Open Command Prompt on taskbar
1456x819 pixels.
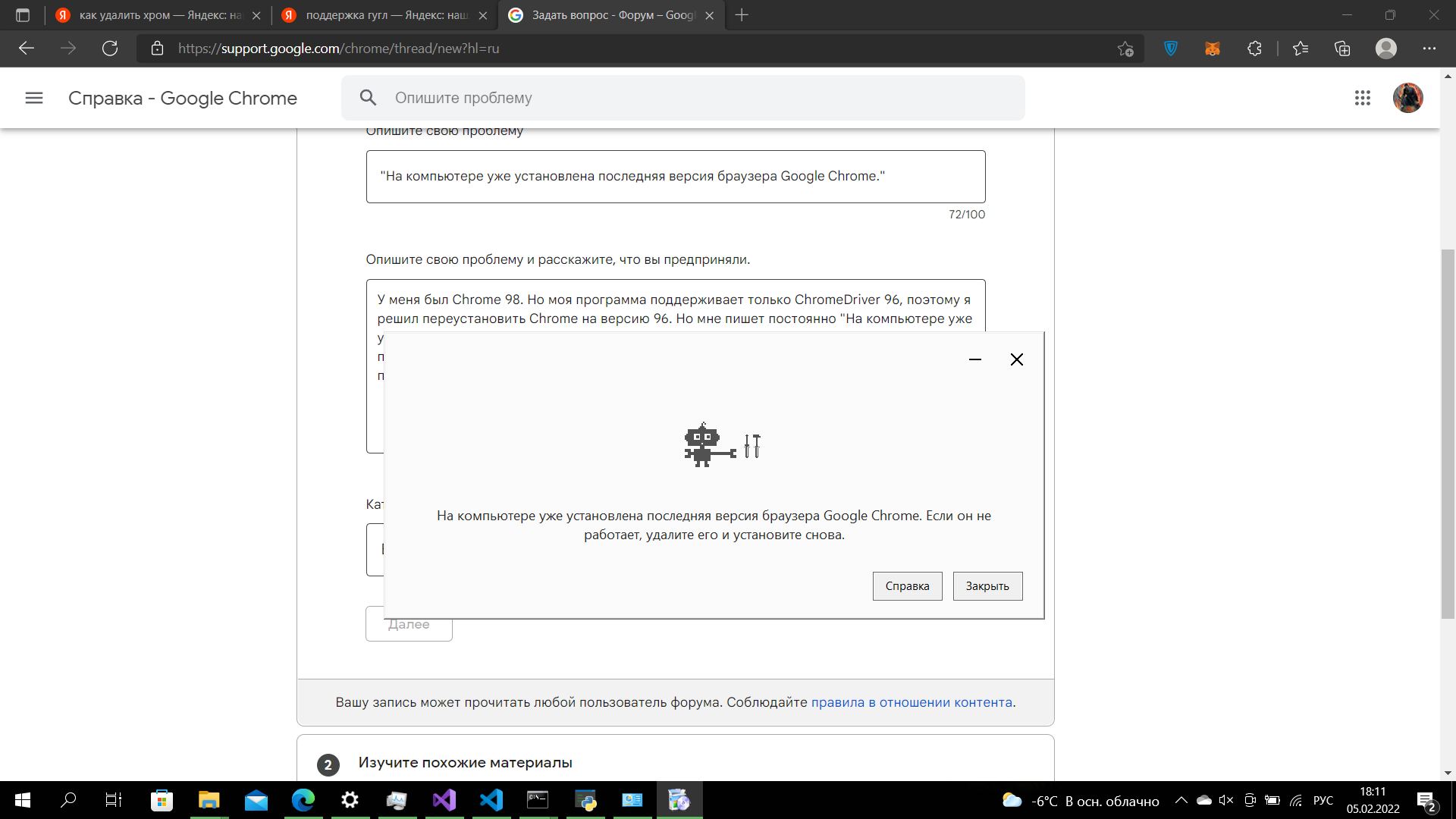click(x=538, y=800)
